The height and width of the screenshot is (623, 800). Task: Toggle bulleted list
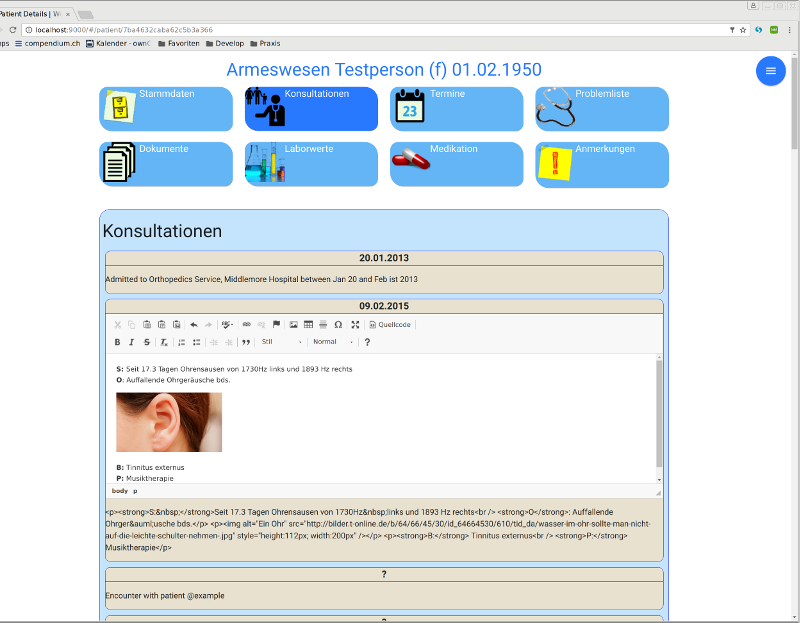coord(196,342)
